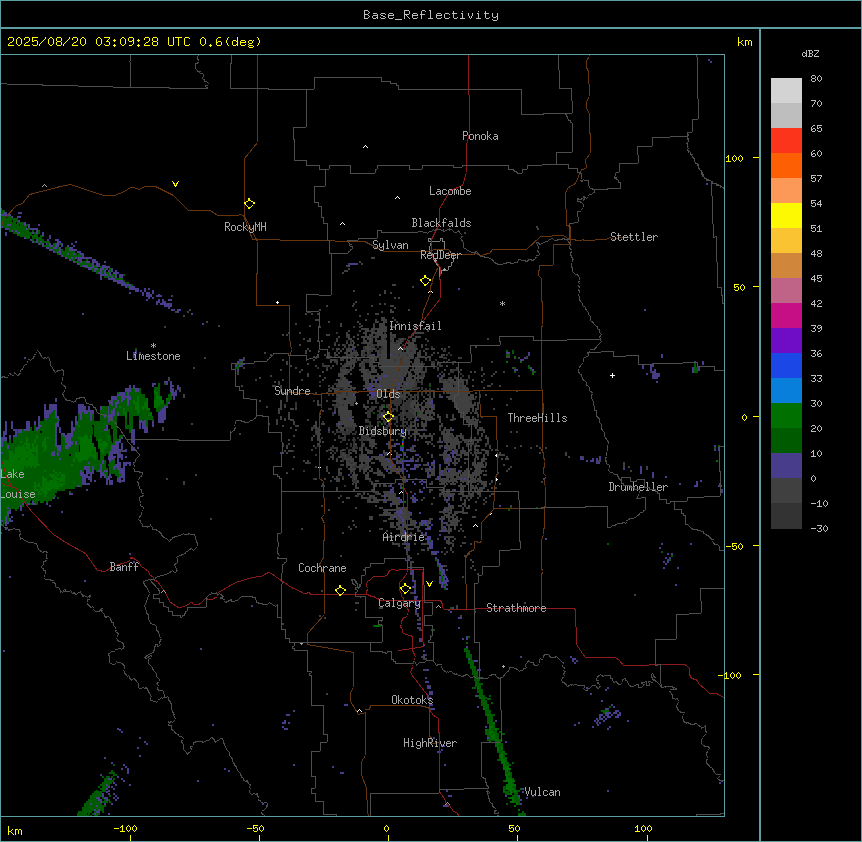Click the red 65 dBZ legend swatch
Viewport: 862px width, 842px height.
tap(786, 141)
